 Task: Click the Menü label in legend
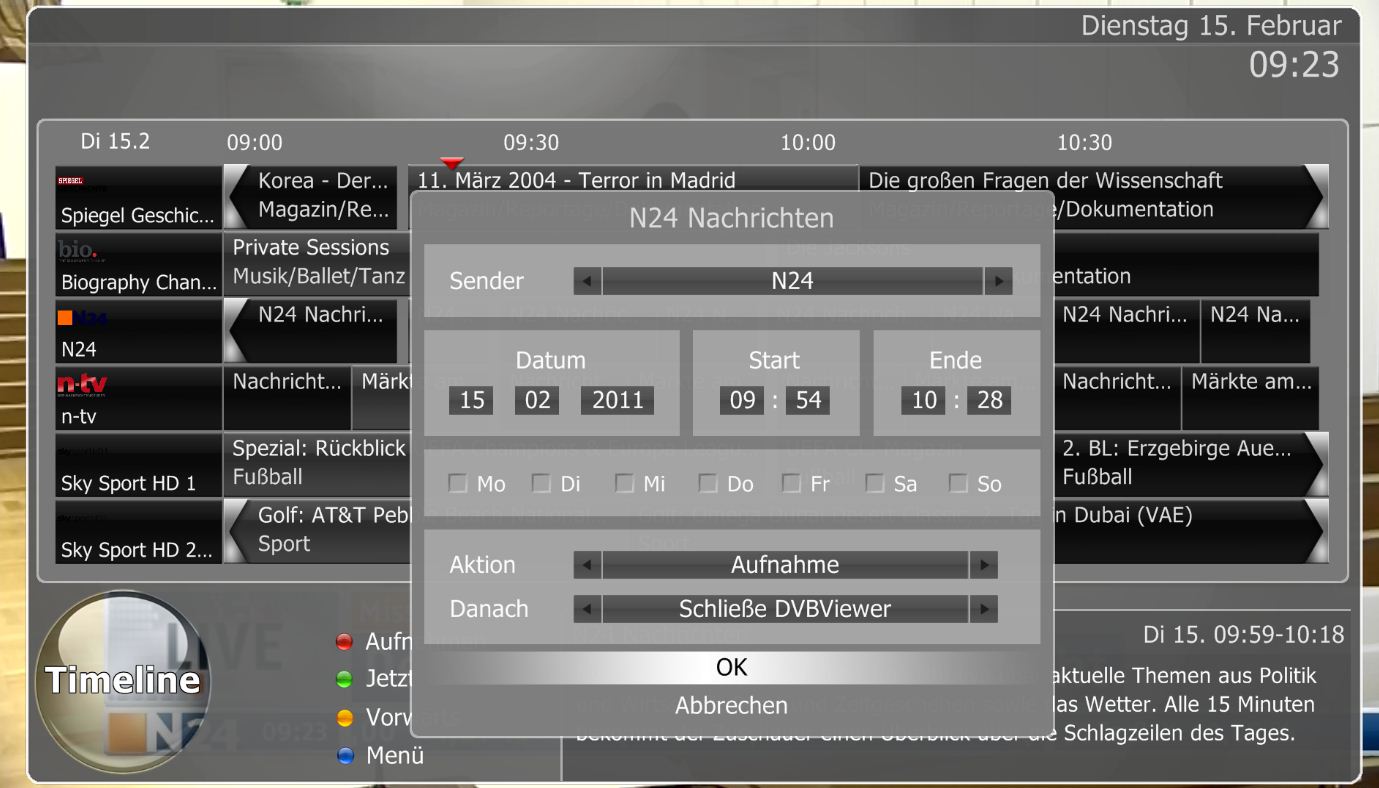[396, 756]
